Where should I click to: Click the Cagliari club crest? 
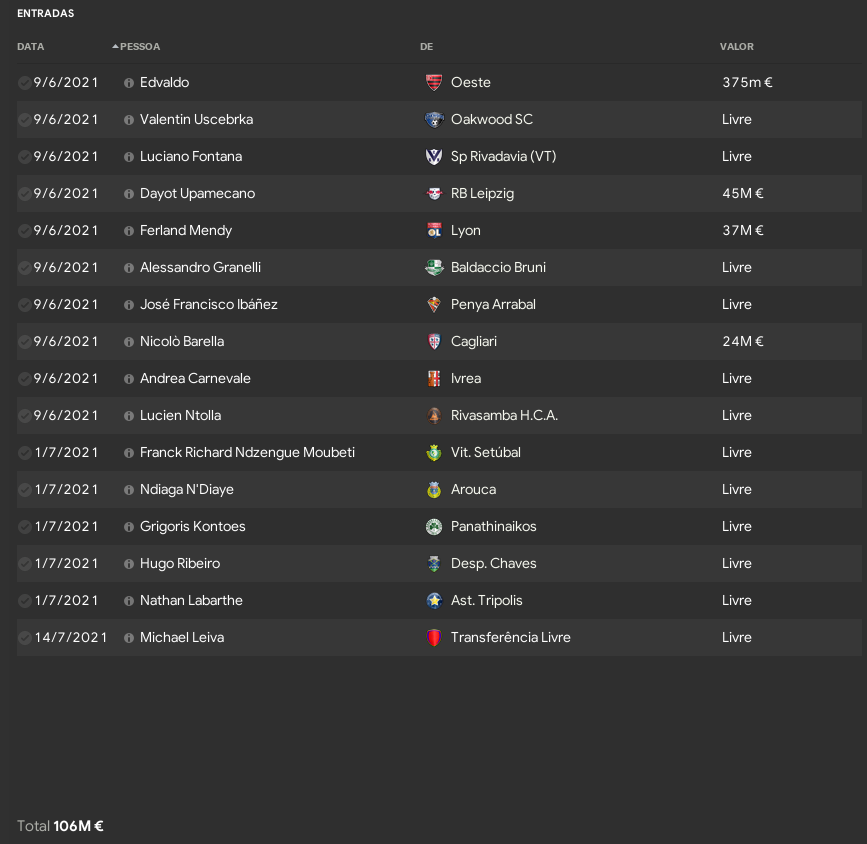point(434,342)
